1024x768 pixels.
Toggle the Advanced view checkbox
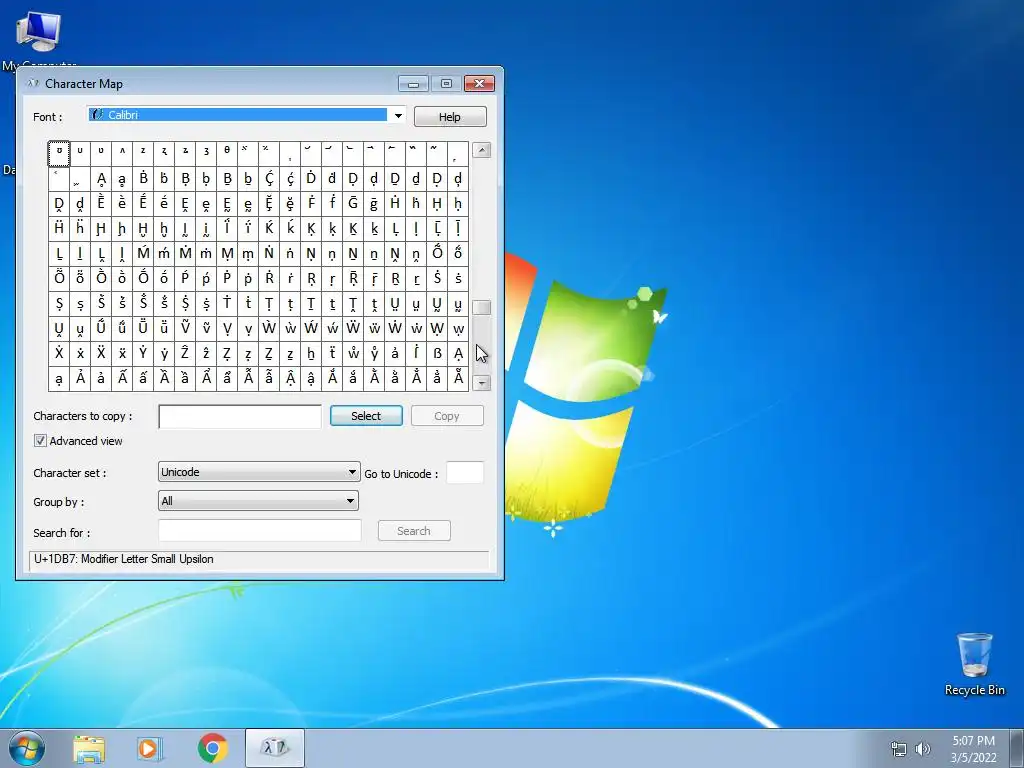[x=40, y=441]
